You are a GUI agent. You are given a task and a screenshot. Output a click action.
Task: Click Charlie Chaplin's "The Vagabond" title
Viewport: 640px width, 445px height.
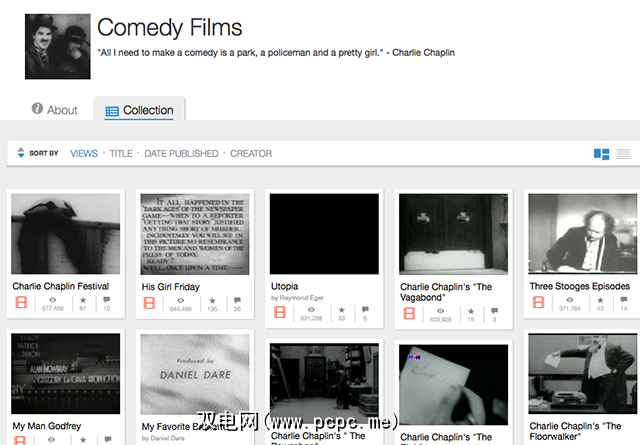coord(446,292)
